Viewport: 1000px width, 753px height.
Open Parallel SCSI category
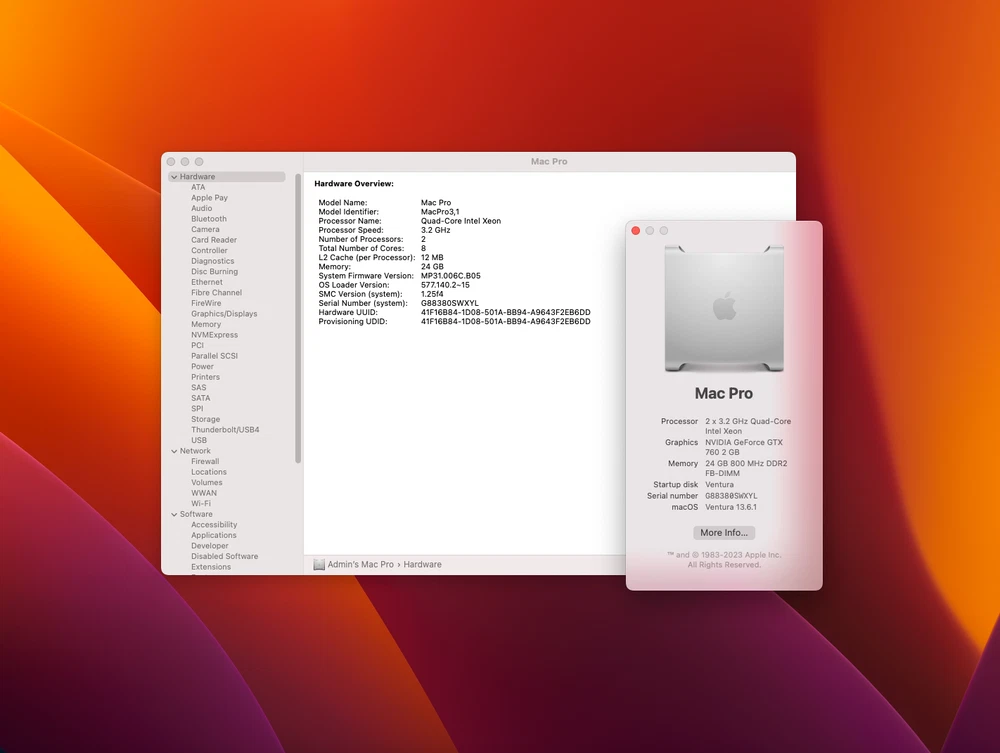[214, 355]
